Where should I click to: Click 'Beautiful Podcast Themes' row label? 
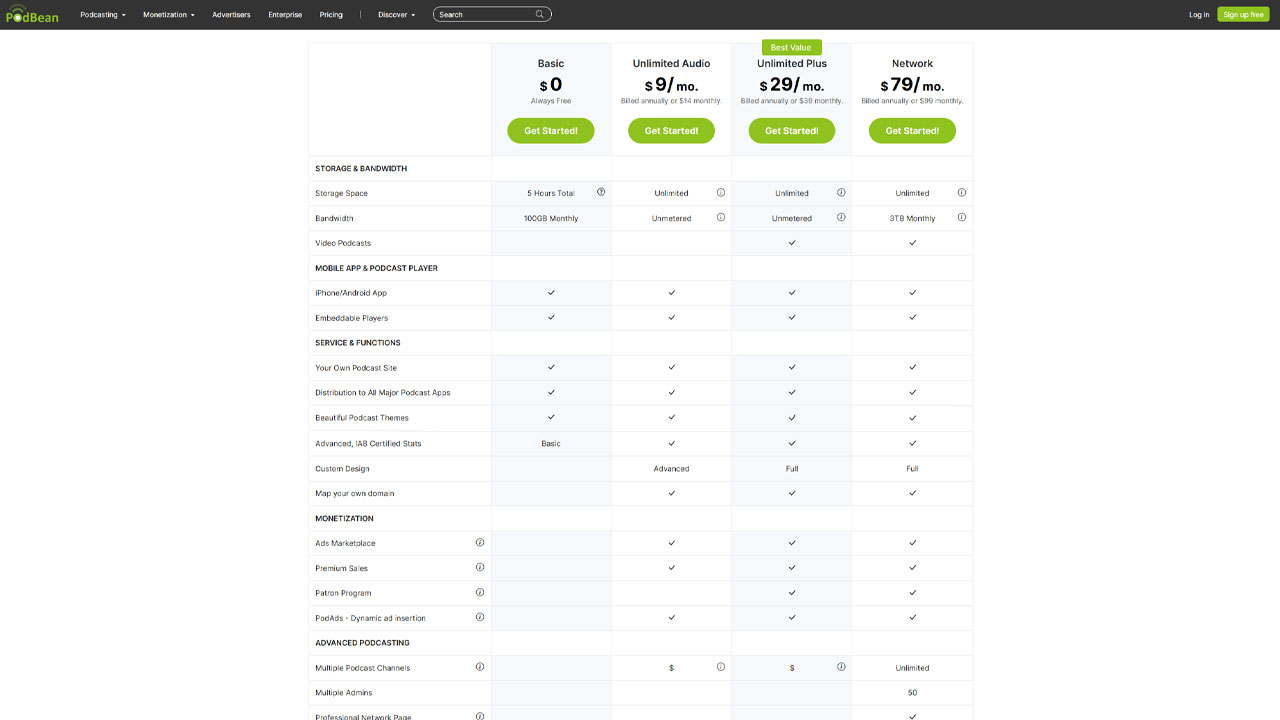click(362, 418)
